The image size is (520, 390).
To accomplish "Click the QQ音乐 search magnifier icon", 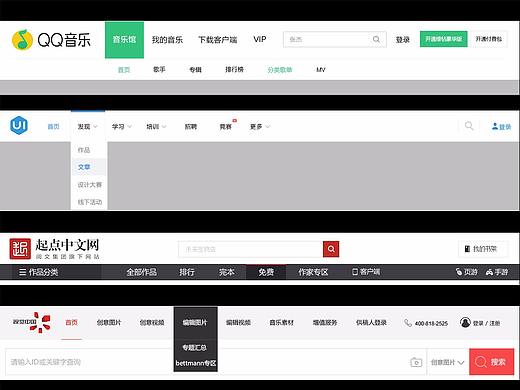I will 376,40.
